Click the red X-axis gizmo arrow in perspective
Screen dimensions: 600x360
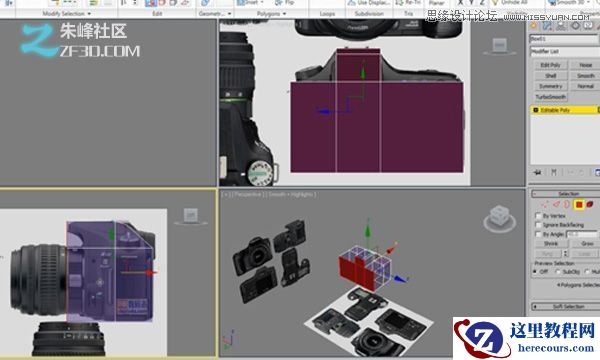coord(391,250)
